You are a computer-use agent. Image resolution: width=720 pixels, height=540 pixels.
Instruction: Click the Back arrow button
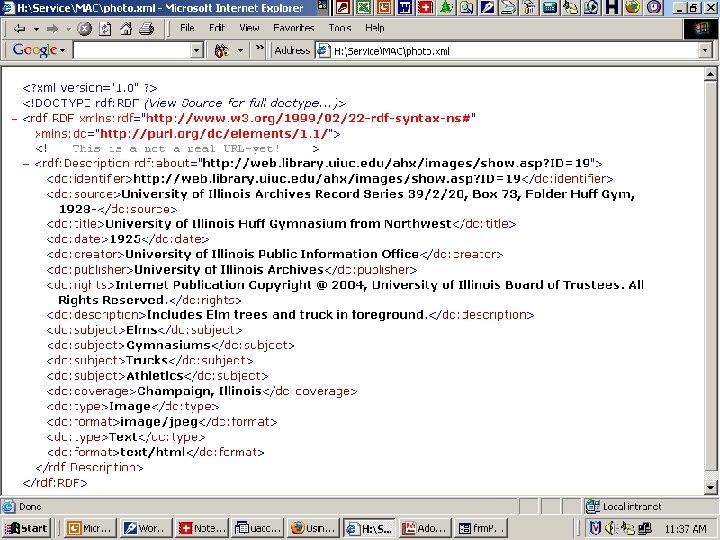click(x=19, y=29)
